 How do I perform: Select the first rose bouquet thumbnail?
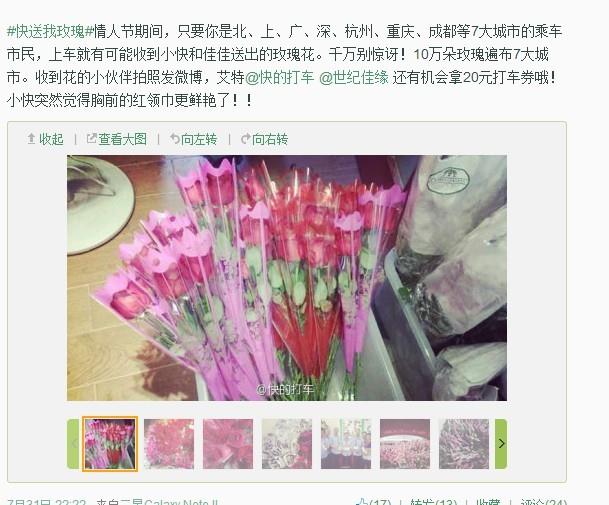tap(110, 444)
